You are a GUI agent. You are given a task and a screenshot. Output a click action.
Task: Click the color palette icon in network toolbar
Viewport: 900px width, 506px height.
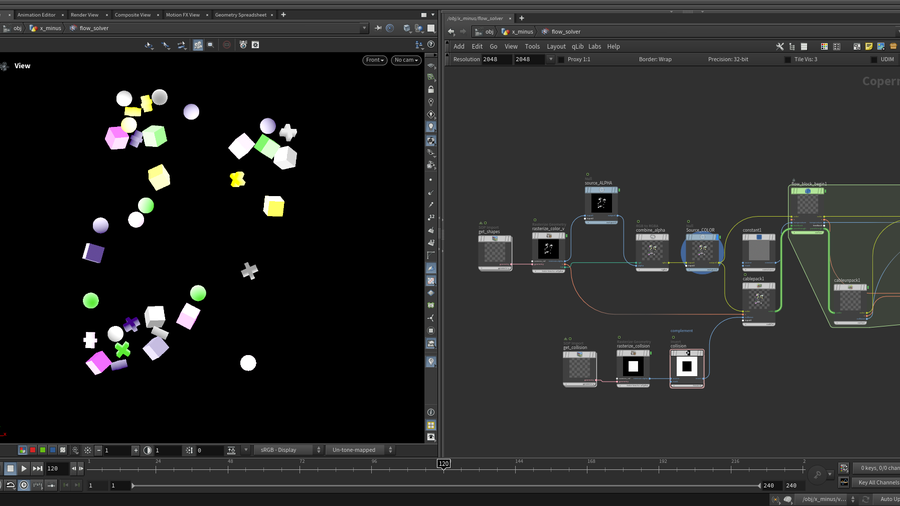[824, 46]
